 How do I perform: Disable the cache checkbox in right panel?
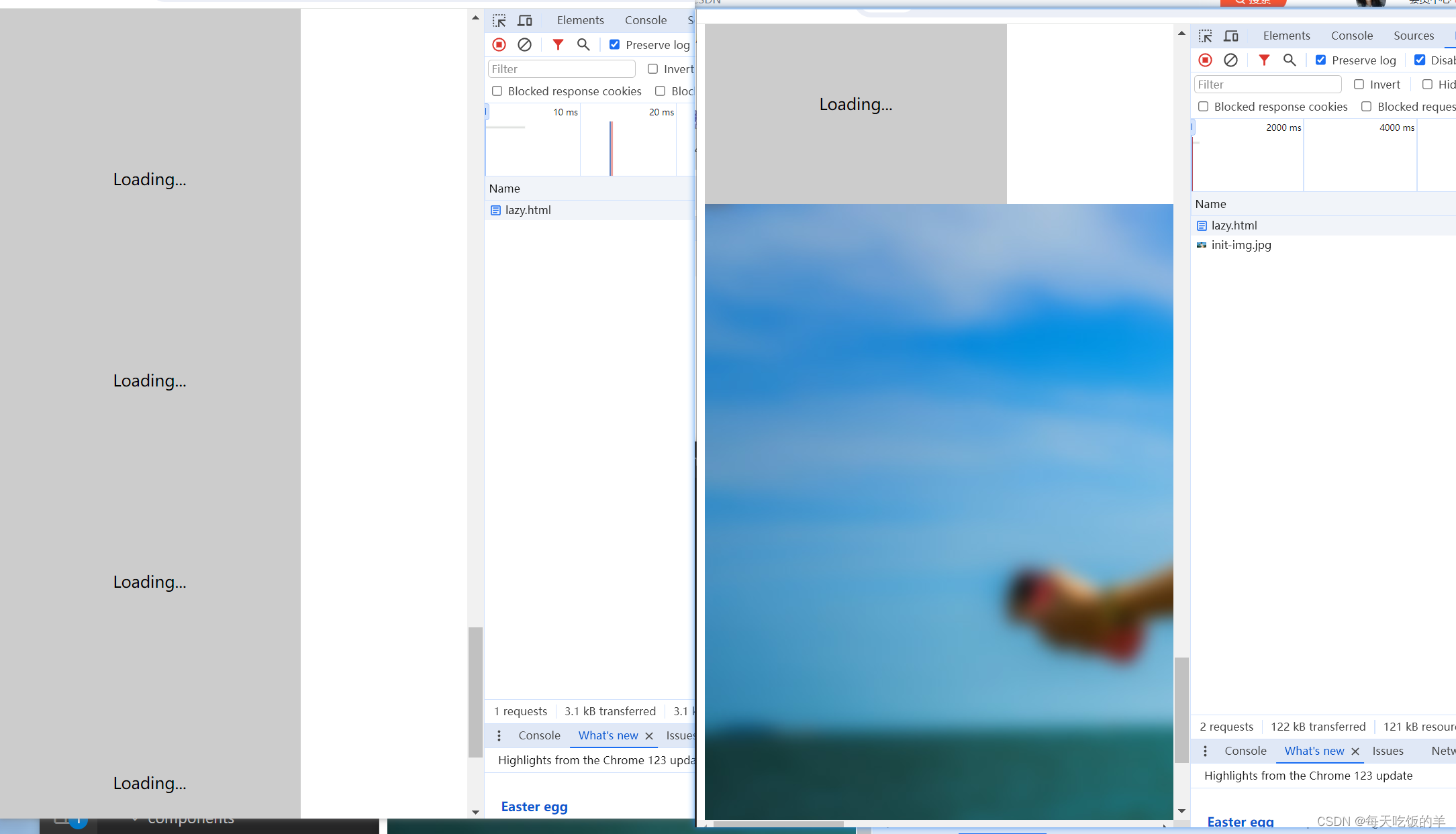coord(1420,60)
